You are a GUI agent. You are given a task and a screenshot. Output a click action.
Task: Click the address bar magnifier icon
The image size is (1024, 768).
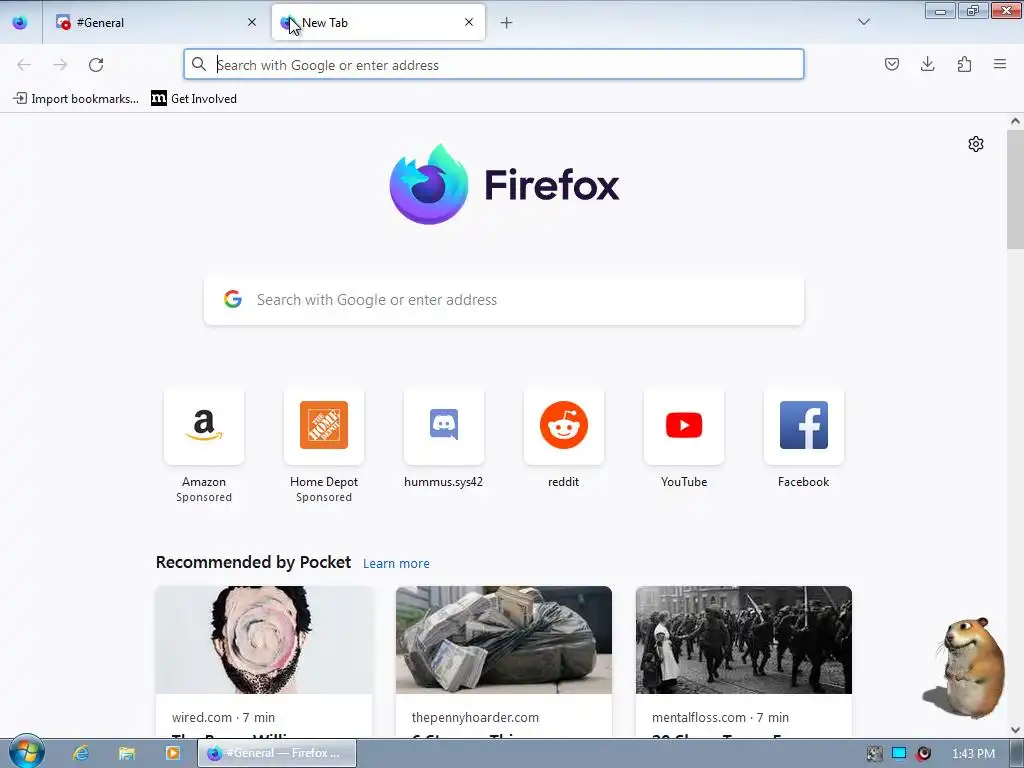click(x=199, y=64)
